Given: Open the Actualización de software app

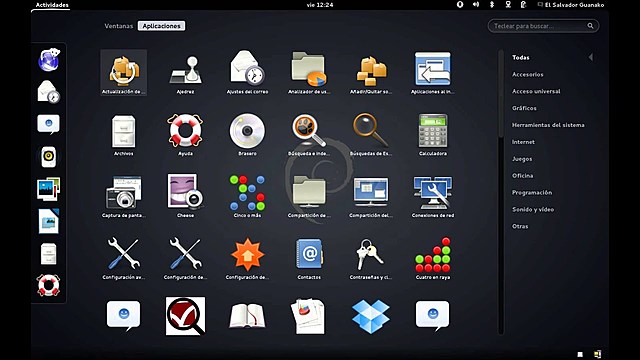Looking at the screenshot, I should (124, 73).
